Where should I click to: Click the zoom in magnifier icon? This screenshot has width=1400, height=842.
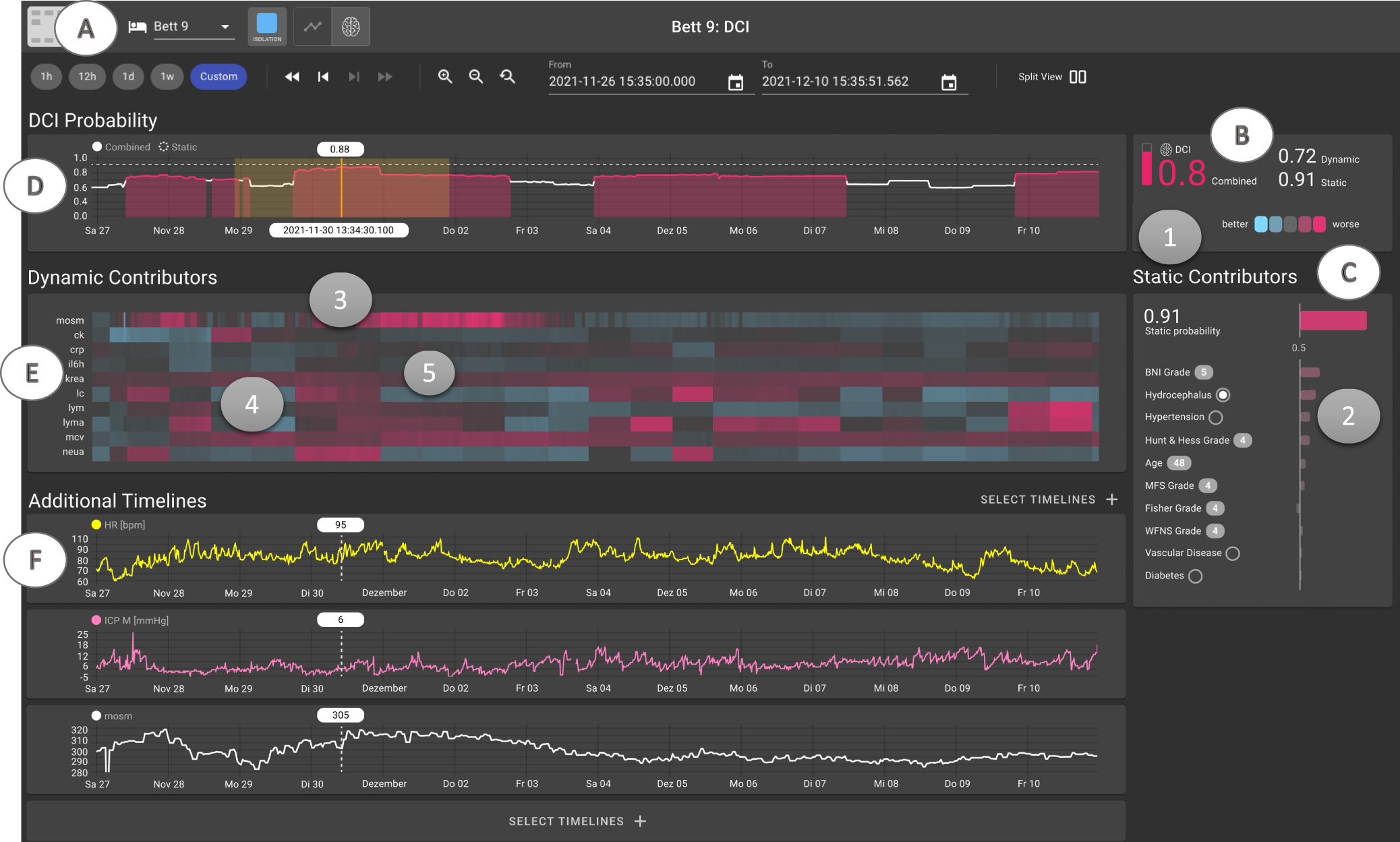[445, 77]
